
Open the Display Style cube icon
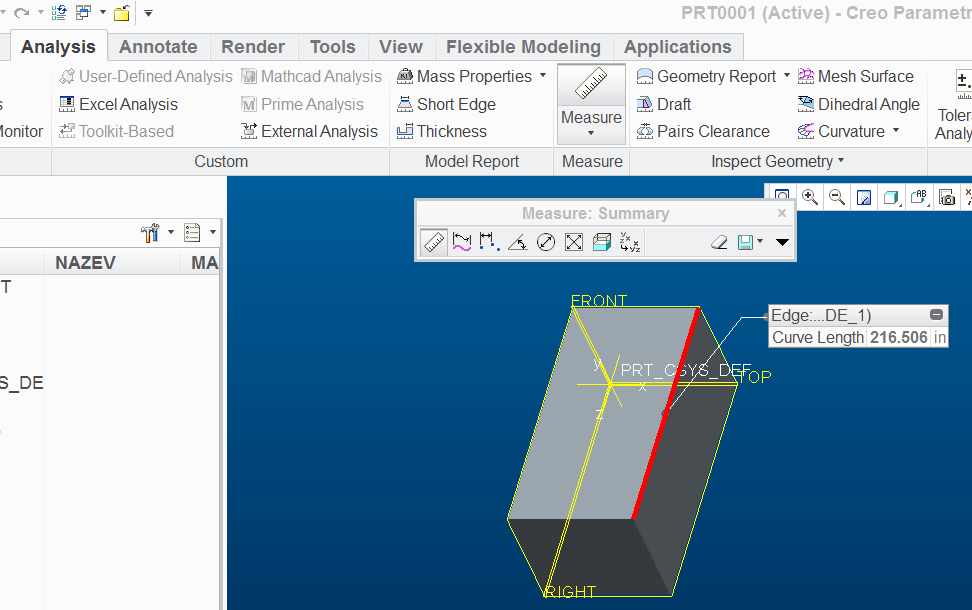coord(891,197)
